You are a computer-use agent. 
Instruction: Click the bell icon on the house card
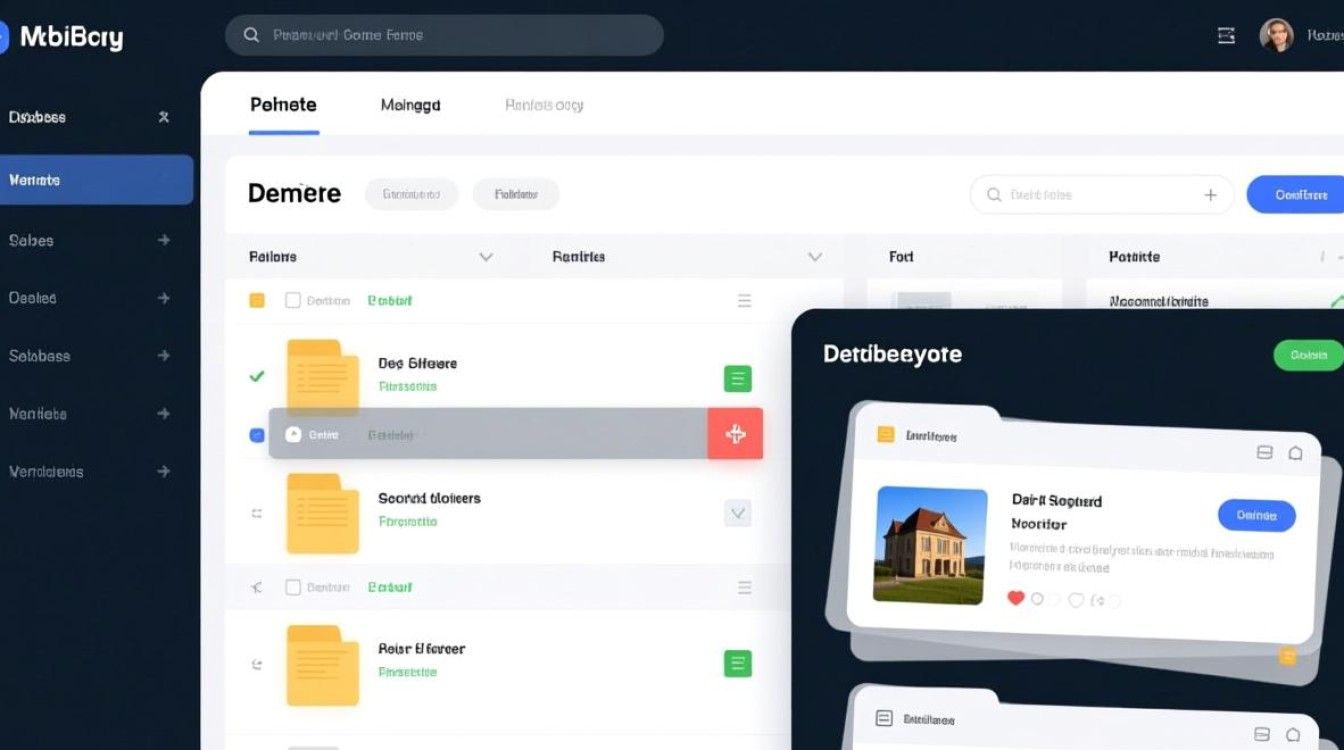[x=1295, y=453]
